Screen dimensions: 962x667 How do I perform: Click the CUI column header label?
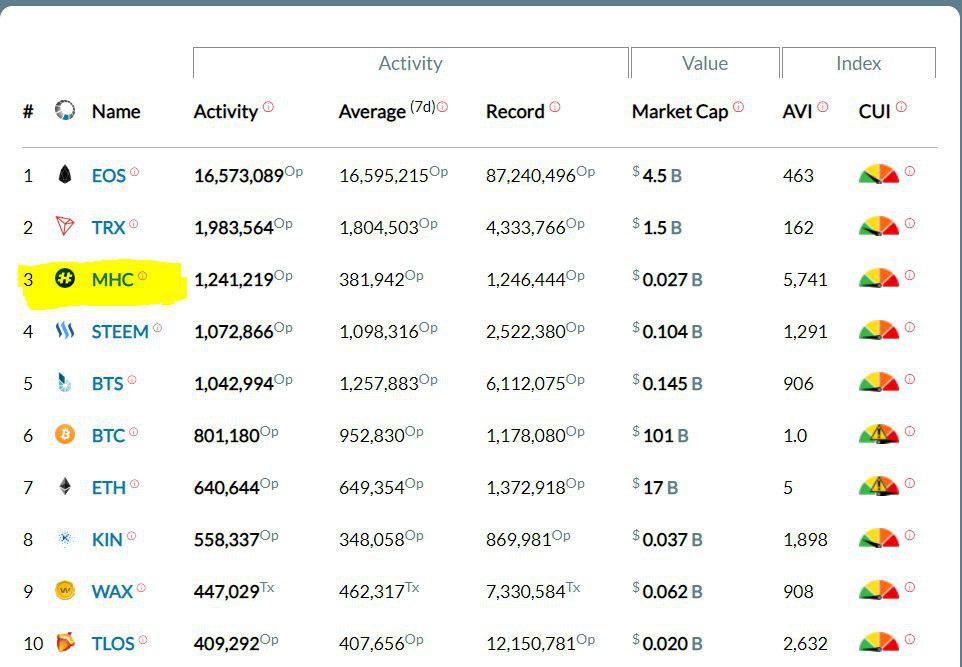pos(875,112)
